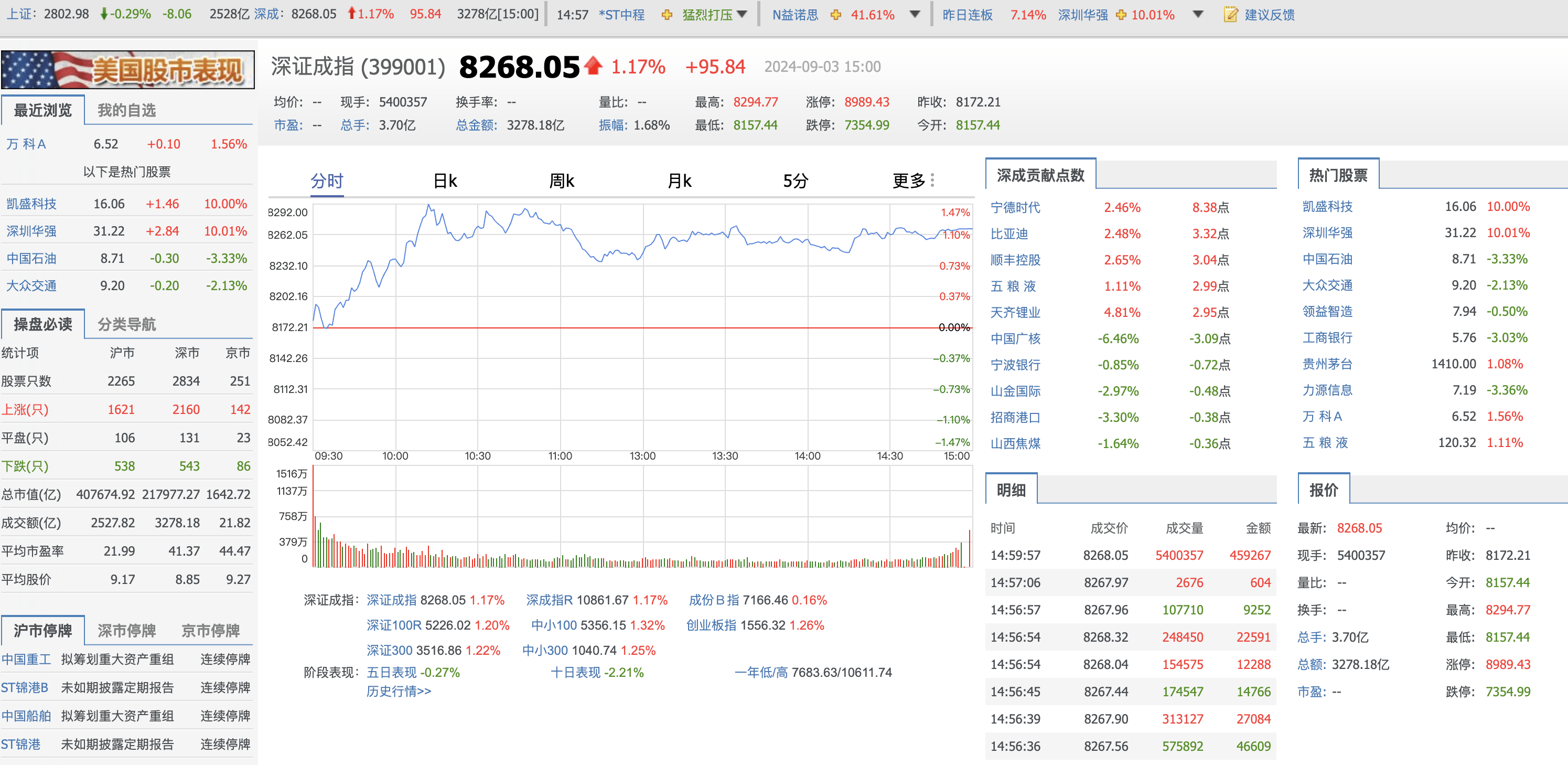This screenshot has height=765, width=1568.
Task: Open the 成份Ｂ指 index link
Action: tap(714, 600)
